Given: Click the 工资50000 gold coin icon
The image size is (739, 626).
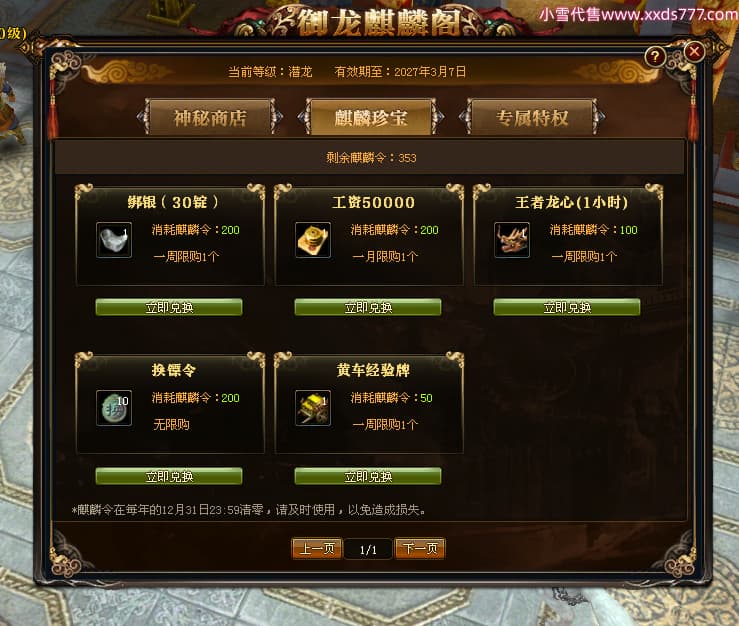Looking at the screenshot, I should tap(313, 240).
